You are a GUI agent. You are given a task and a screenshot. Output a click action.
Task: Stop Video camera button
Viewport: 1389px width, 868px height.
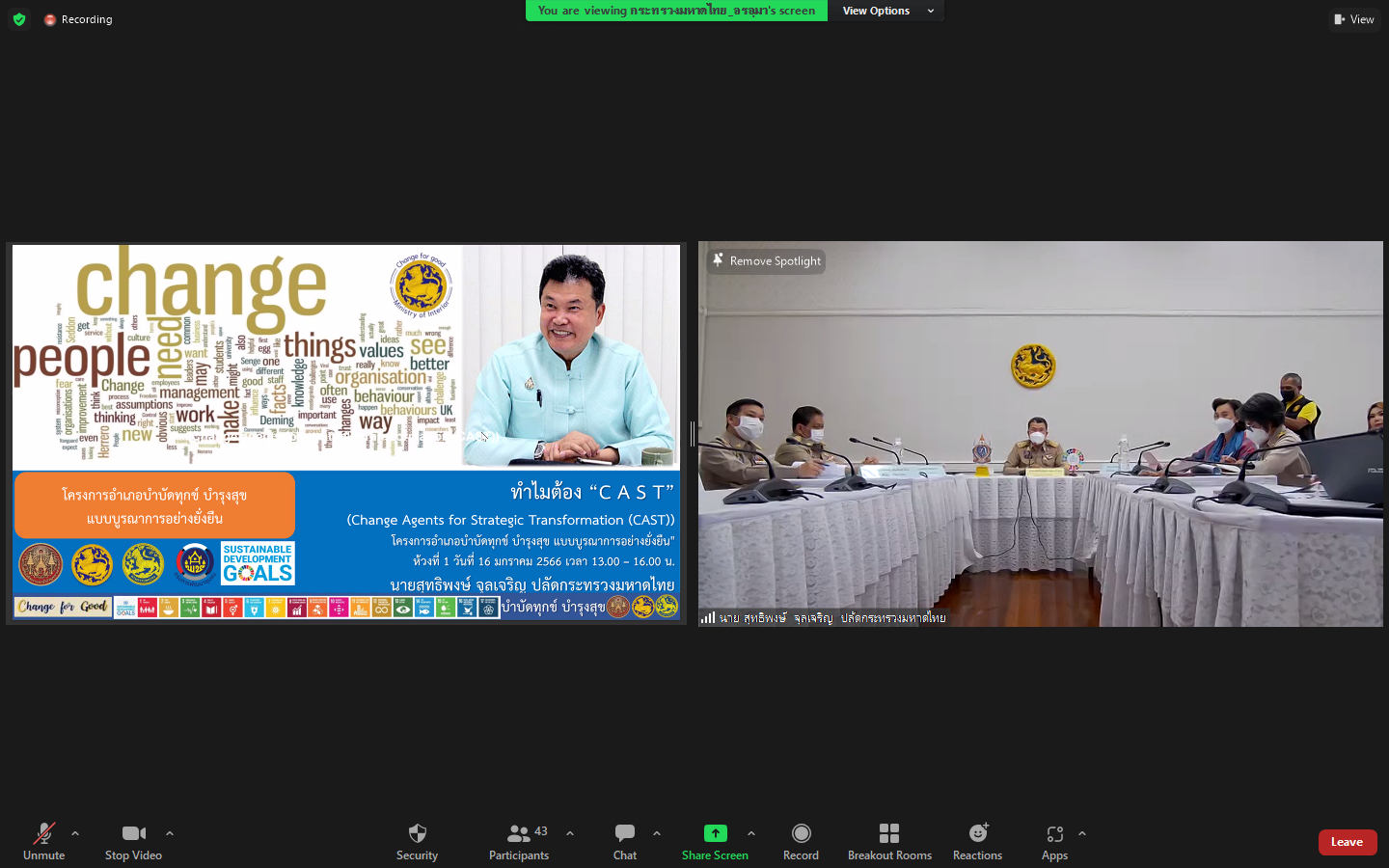click(133, 840)
